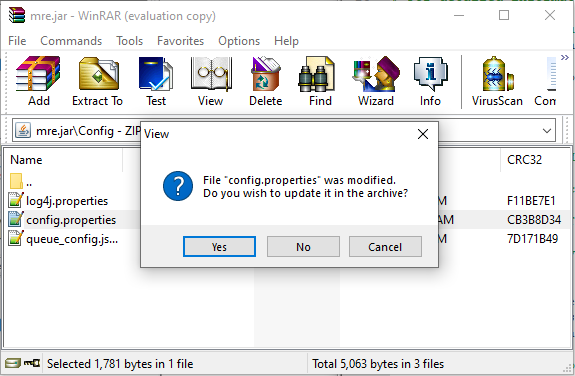Confirm update with Yes button

pyautogui.click(x=219, y=247)
